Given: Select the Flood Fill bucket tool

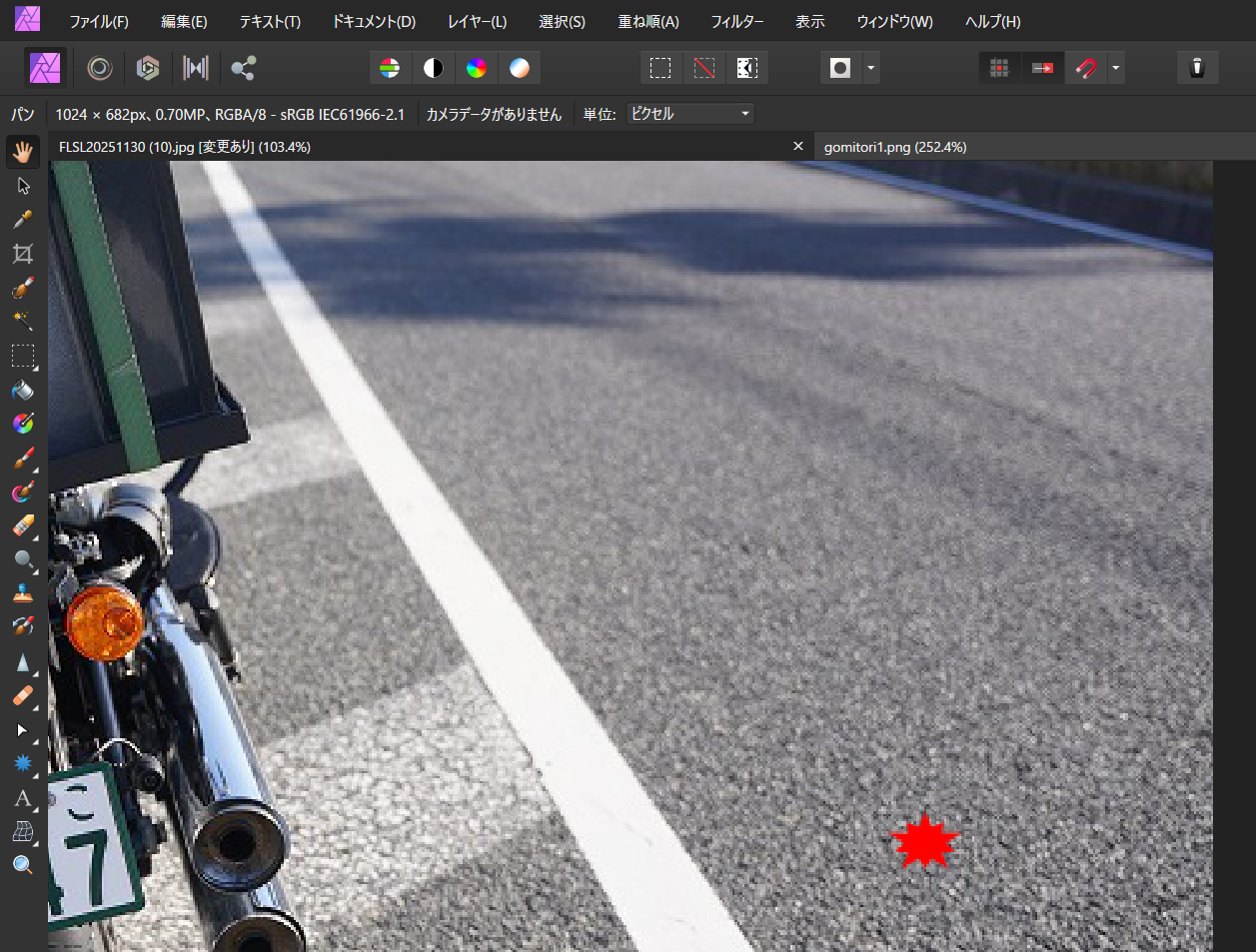Looking at the screenshot, I should pyautogui.click(x=22, y=390).
